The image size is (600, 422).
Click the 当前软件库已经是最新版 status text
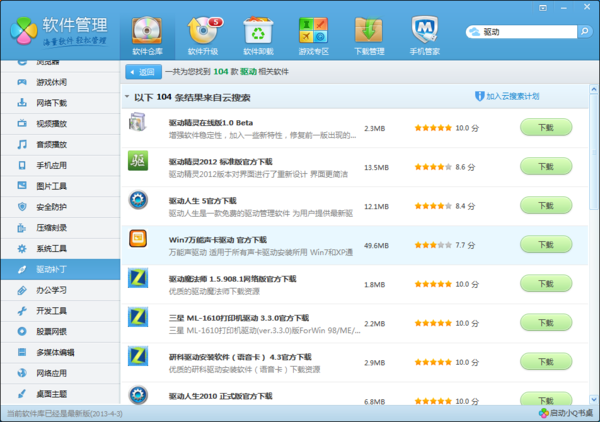[x=65, y=414]
